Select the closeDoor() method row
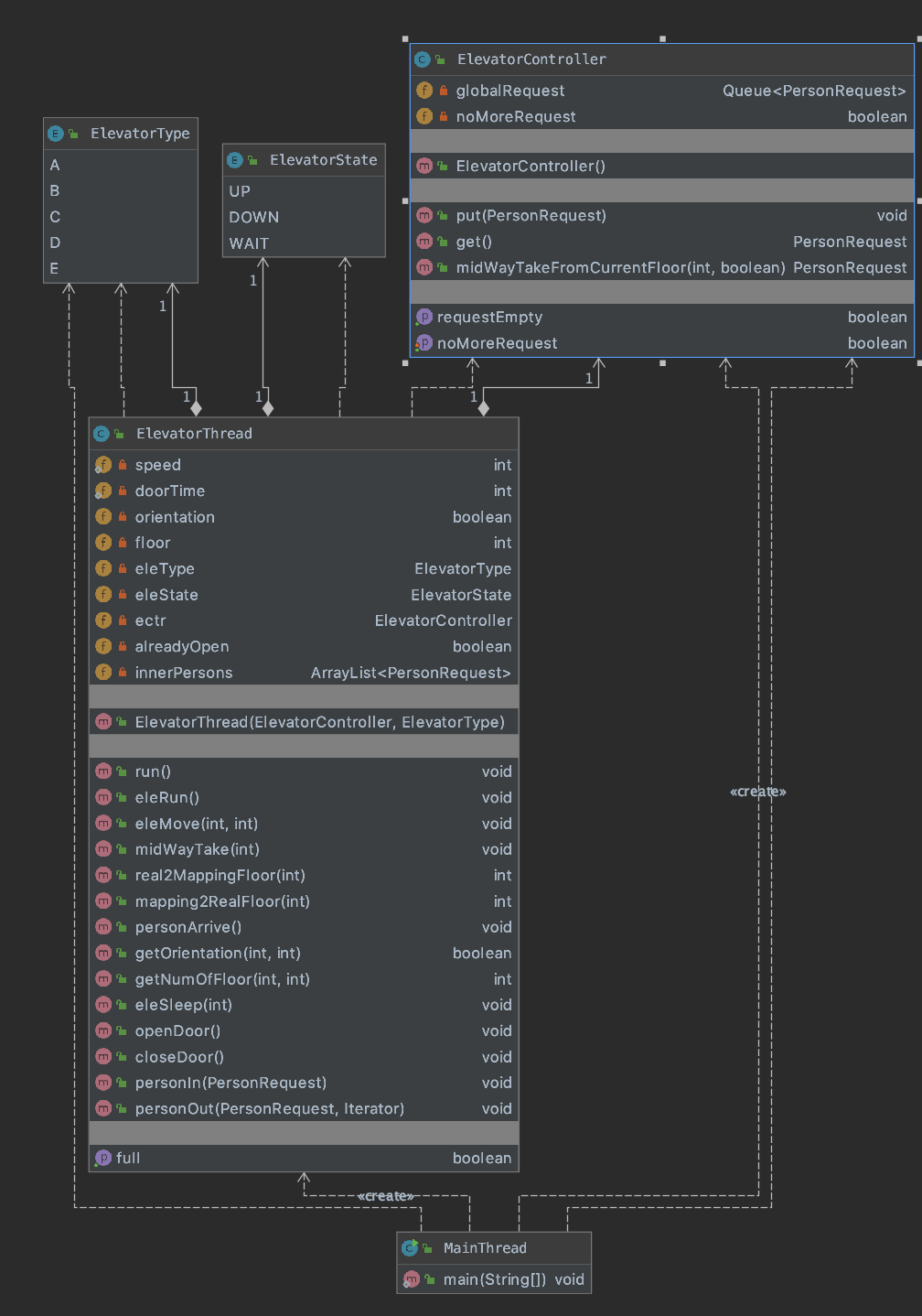922x1316 pixels. click(304, 1057)
